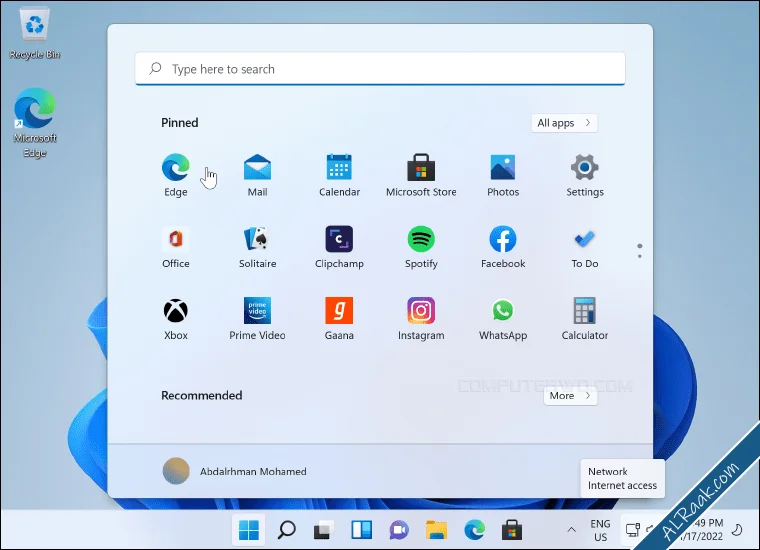Click the All apps button
Image resolution: width=760 pixels, height=550 pixels.
pos(564,123)
